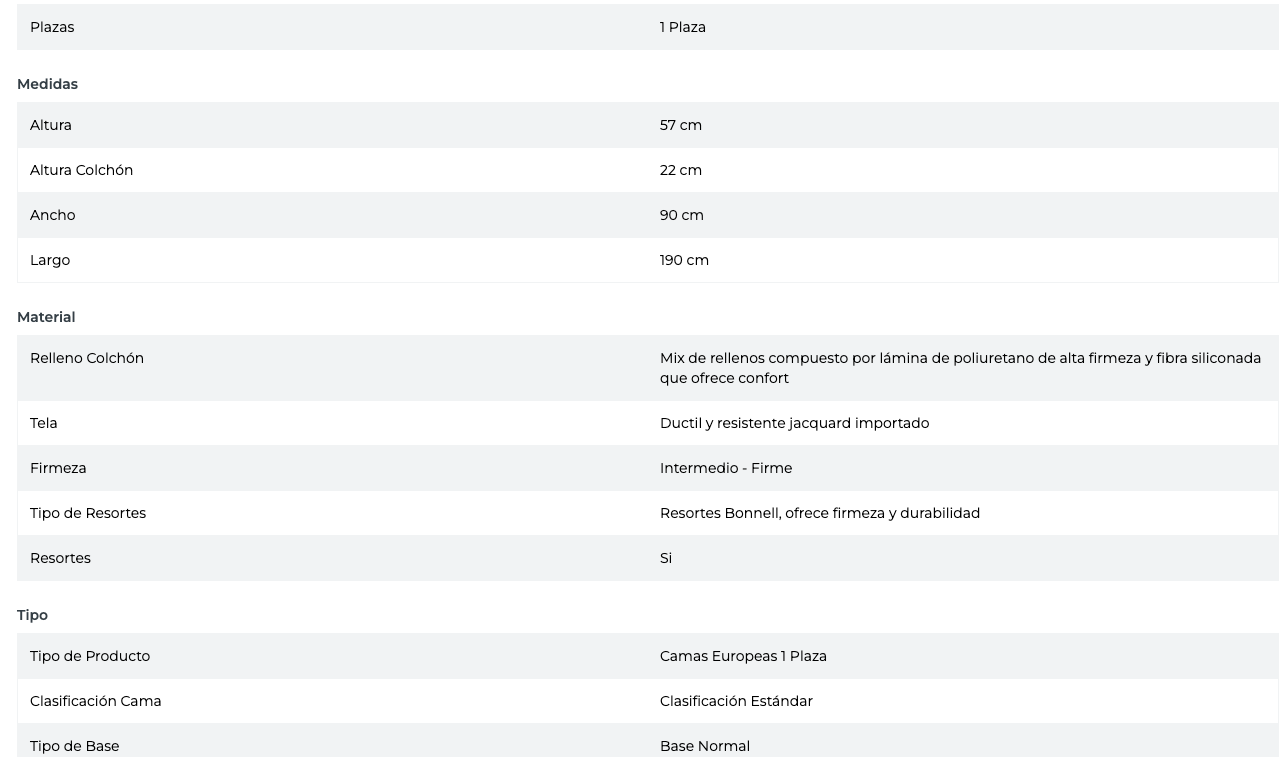Click the 190 cm length value
The image size is (1283, 757).
point(684,260)
